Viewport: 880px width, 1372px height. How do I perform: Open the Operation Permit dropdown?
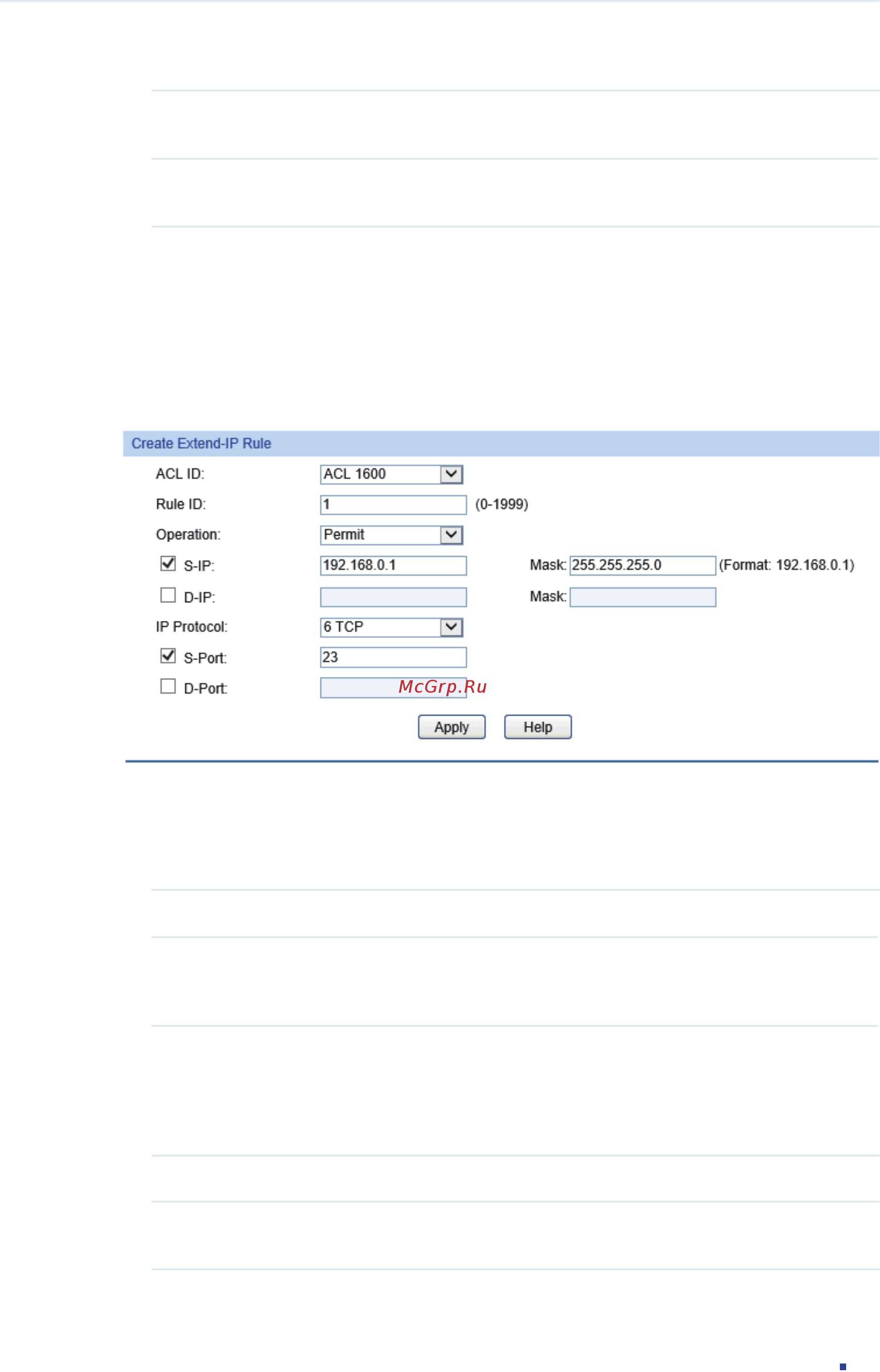[391, 535]
